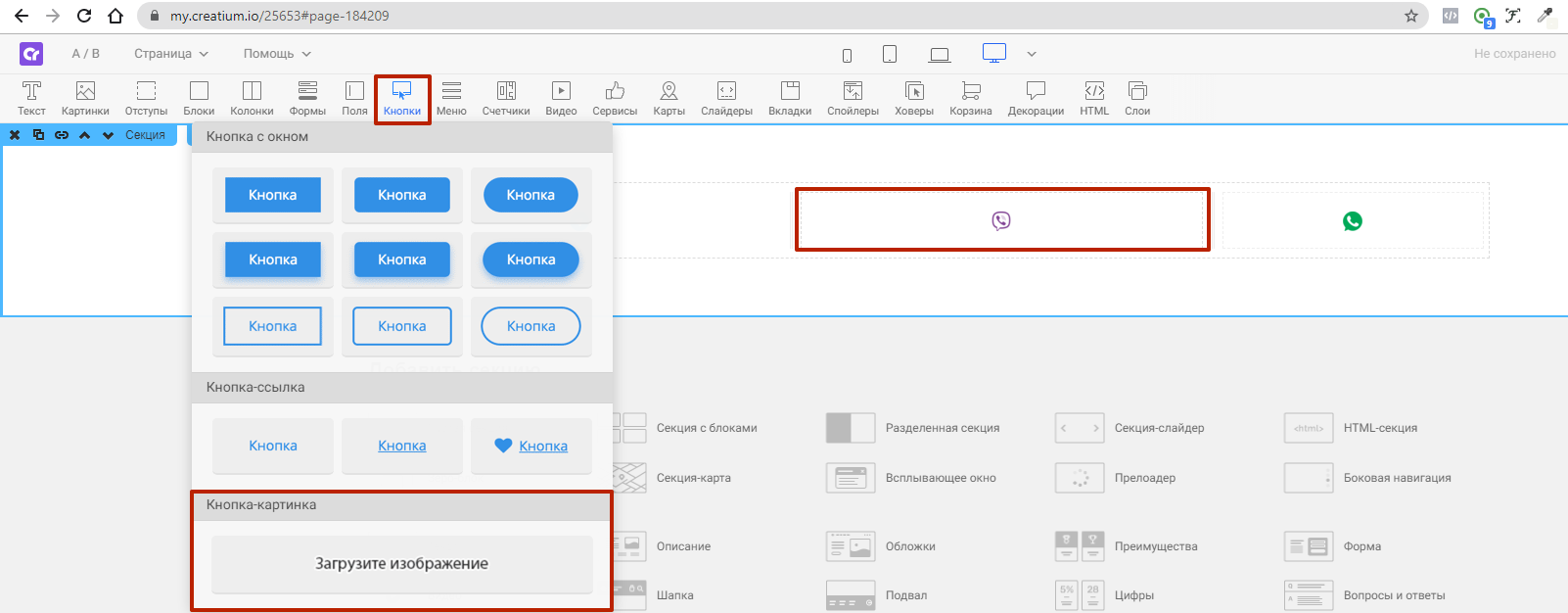Screen dimensions: 1568x613
Task: Duplicate the section with copy icon
Action: pos(38,135)
